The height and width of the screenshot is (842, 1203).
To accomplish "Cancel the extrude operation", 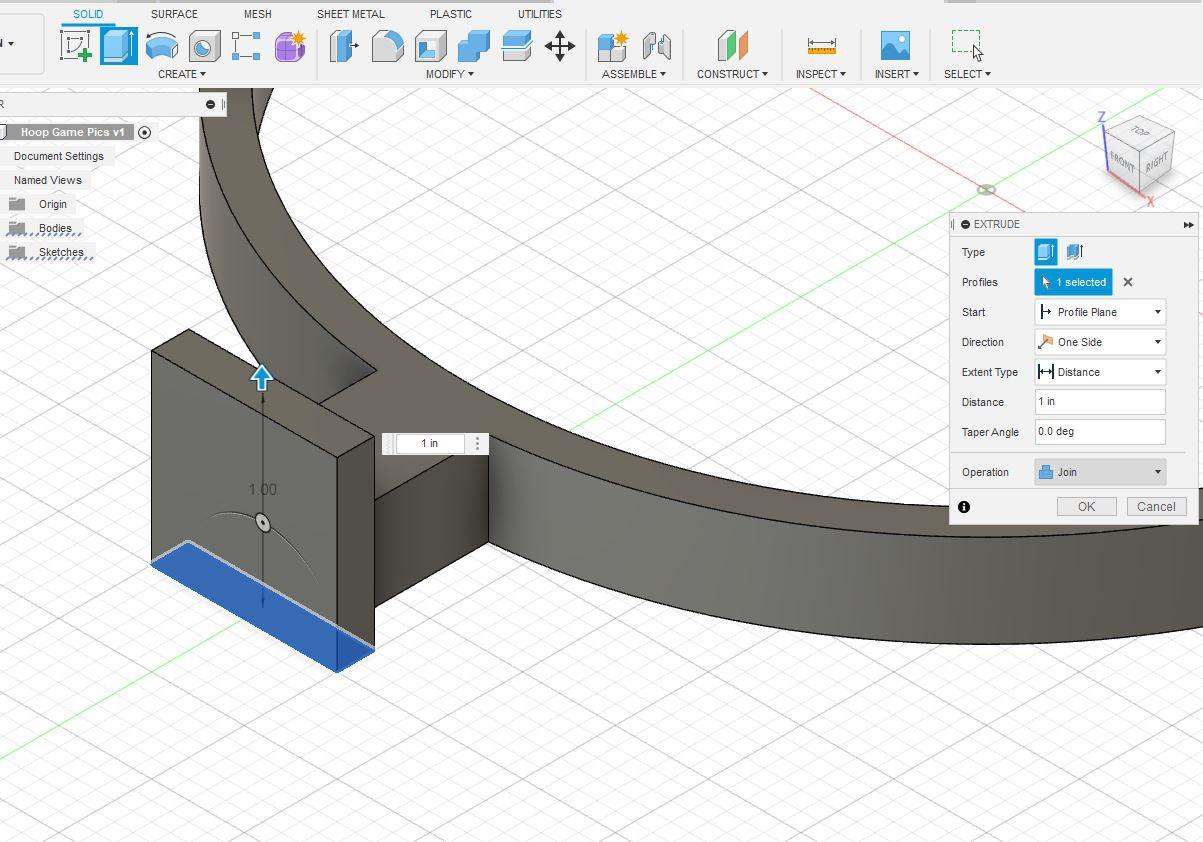I will (1156, 506).
